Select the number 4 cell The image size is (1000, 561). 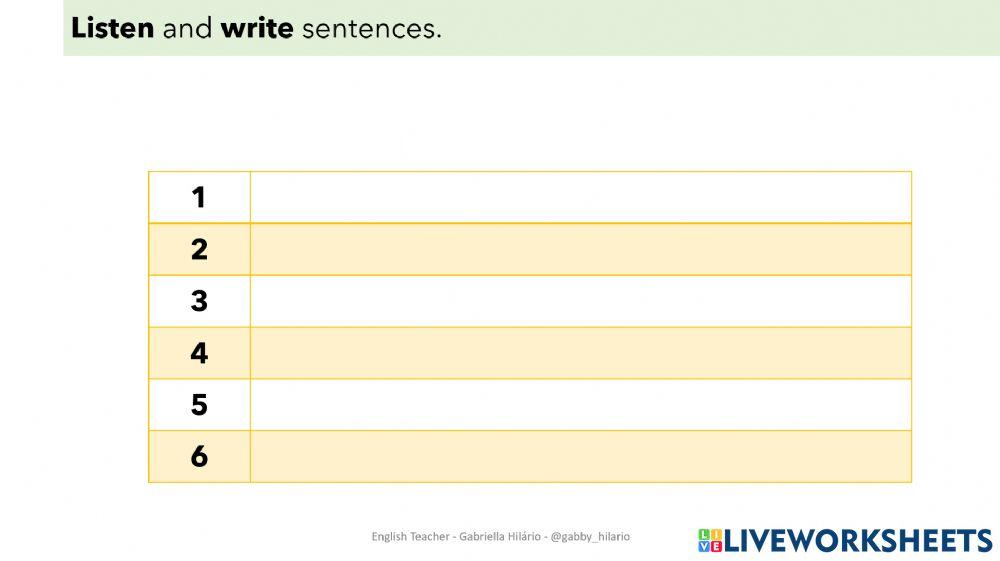point(199,353)
